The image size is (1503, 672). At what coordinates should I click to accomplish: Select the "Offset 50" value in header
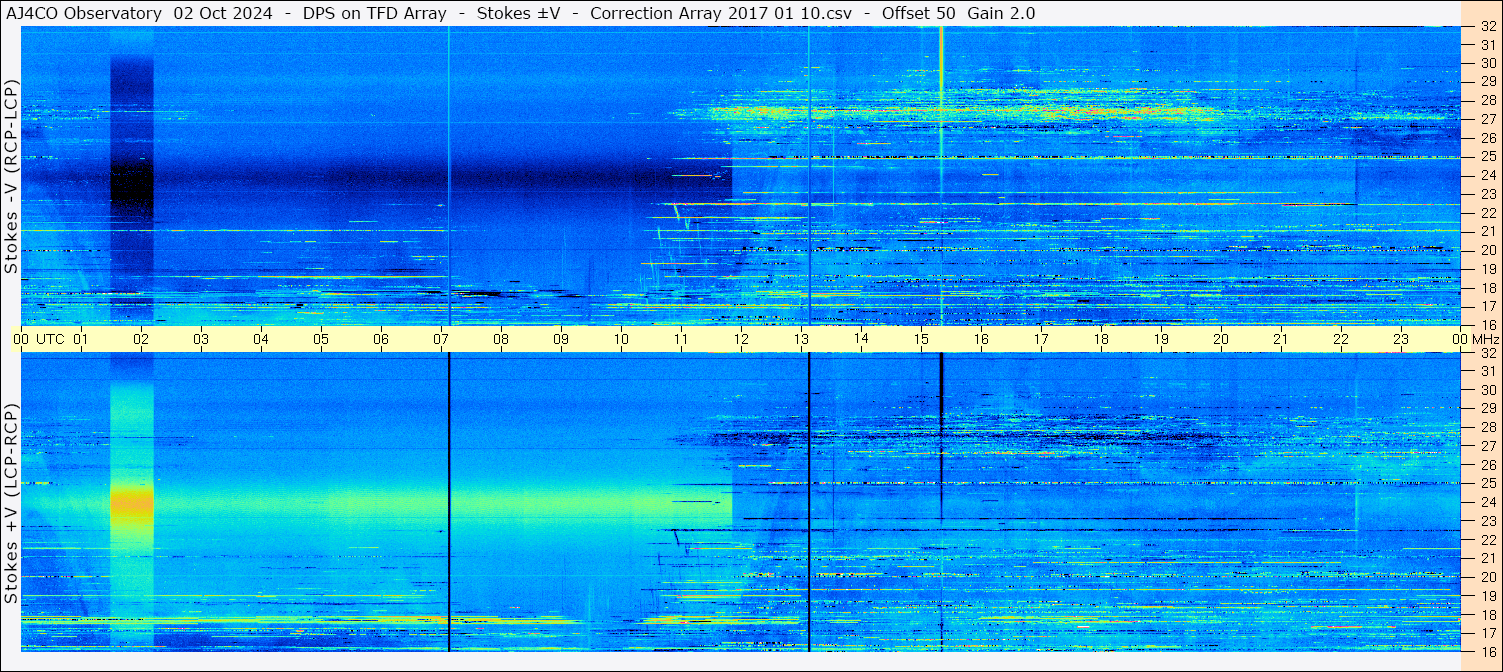tap(919, 13)
